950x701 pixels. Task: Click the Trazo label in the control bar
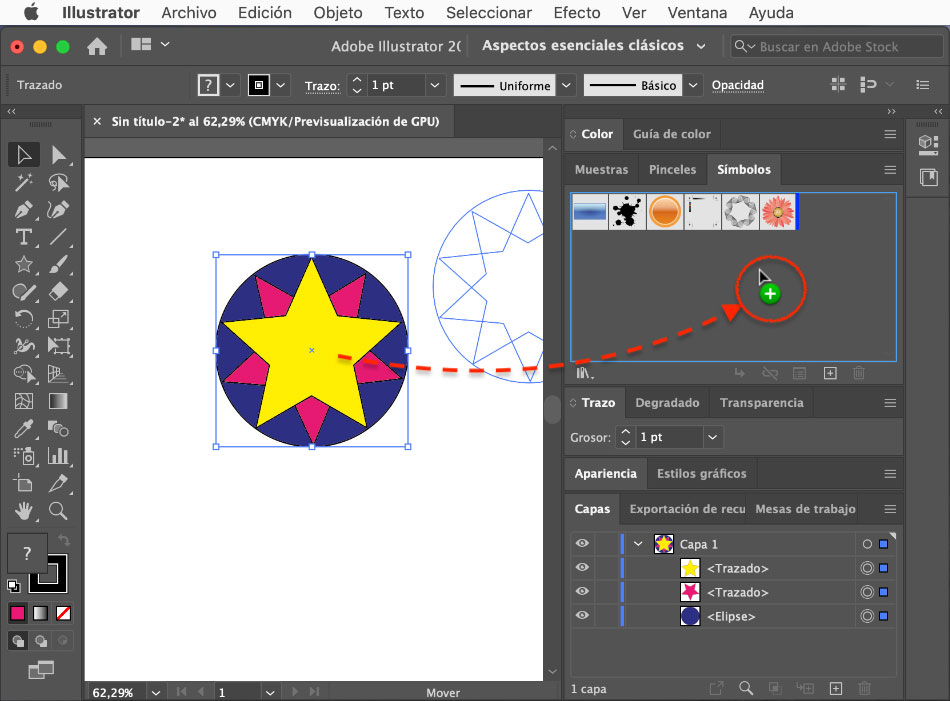point(322,86)
